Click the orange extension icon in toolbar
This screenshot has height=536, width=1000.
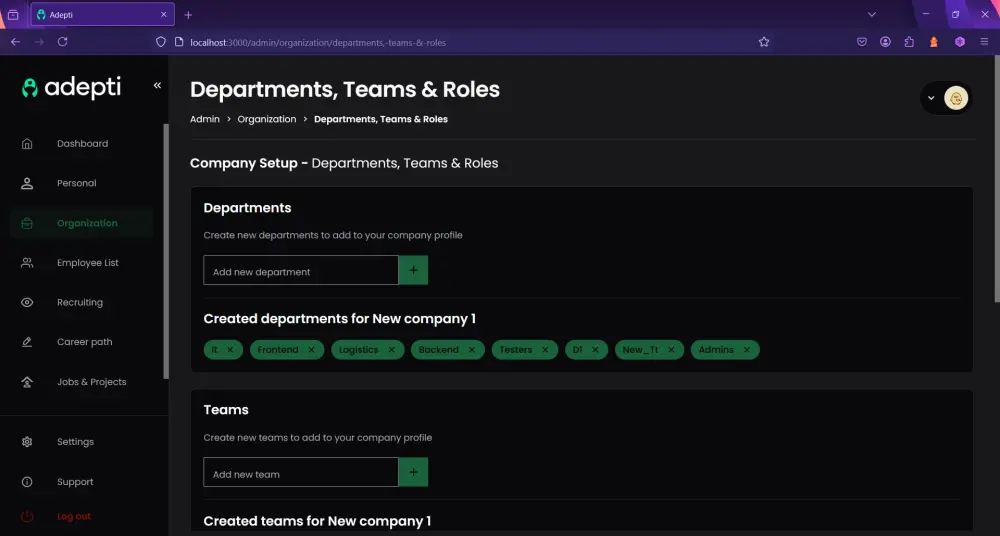pos(934,42)
